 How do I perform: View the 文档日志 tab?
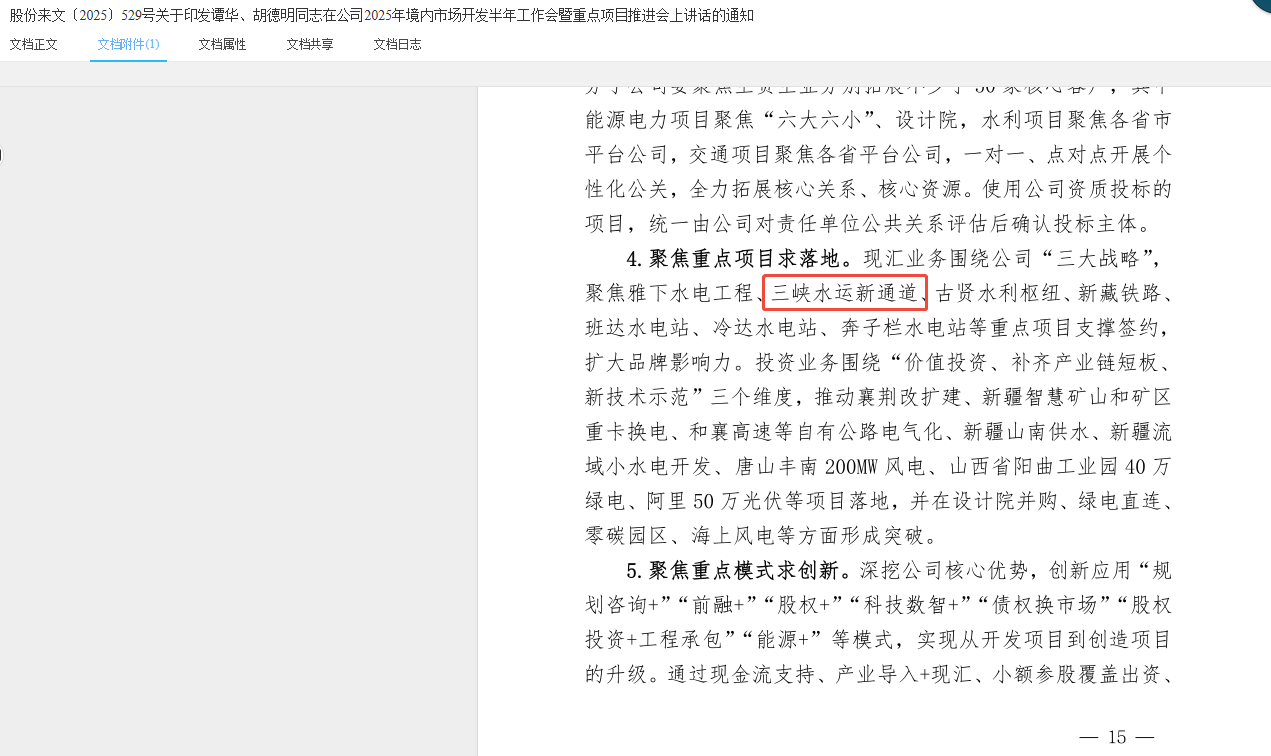click(397, 44)
